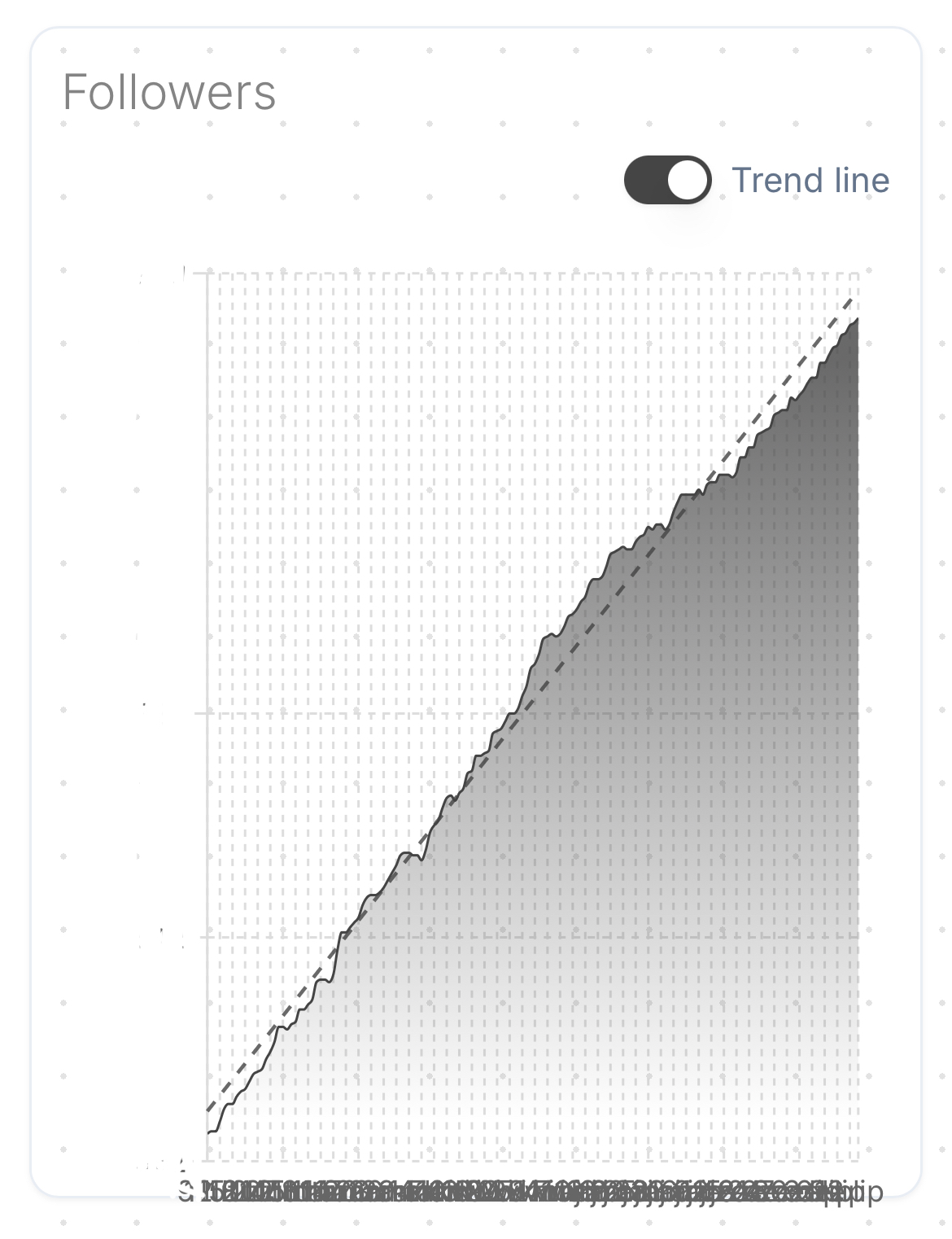Click the top end of the dashed trend line
Viewport: 952px width, 1239px height.
point(853,299)
